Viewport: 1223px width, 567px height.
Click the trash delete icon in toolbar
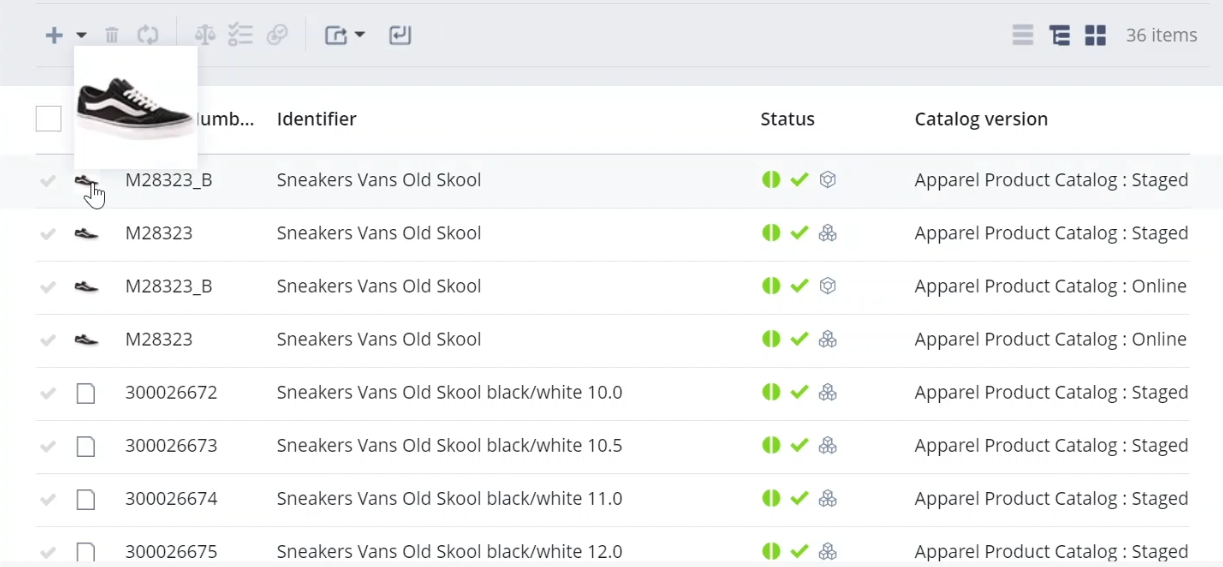112,35
